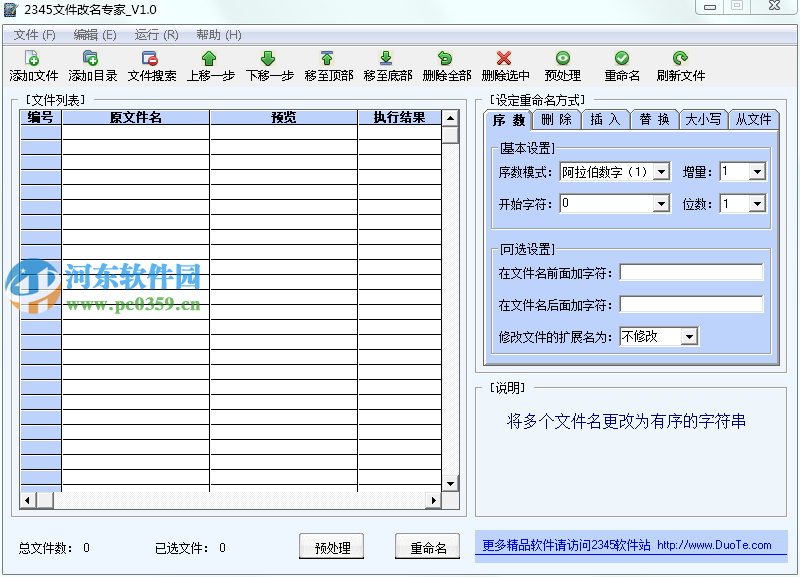Open the 编辑 (Edit) menu
The image size is (800, 577).
click(x=92, y=33)
